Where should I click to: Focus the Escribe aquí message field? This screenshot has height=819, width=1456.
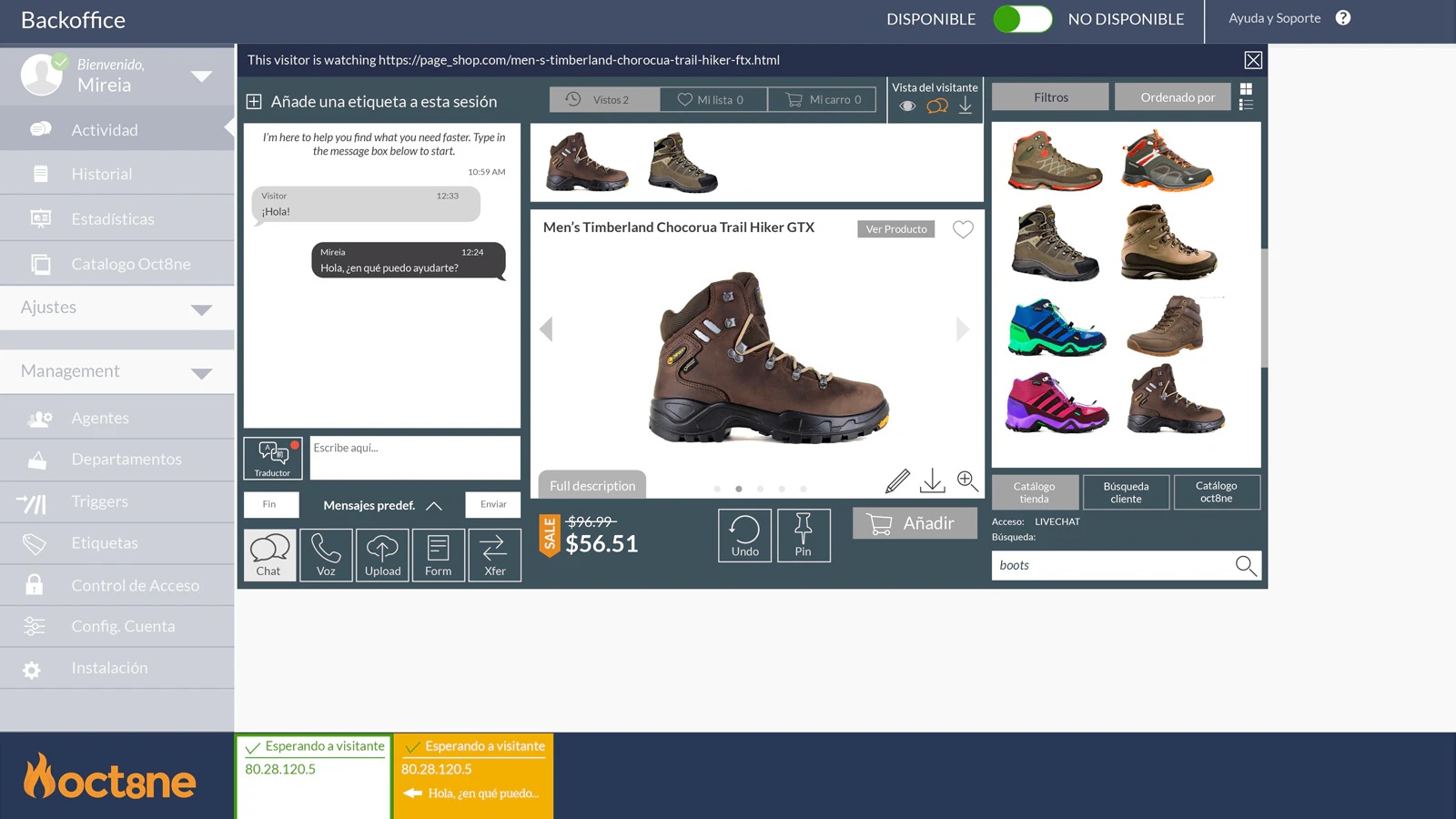[x=415, y=458]
